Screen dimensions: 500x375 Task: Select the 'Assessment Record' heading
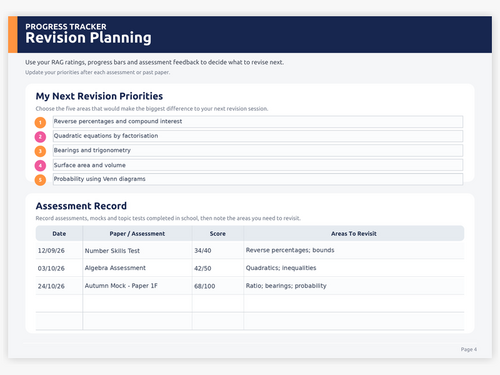coord(81,206)
